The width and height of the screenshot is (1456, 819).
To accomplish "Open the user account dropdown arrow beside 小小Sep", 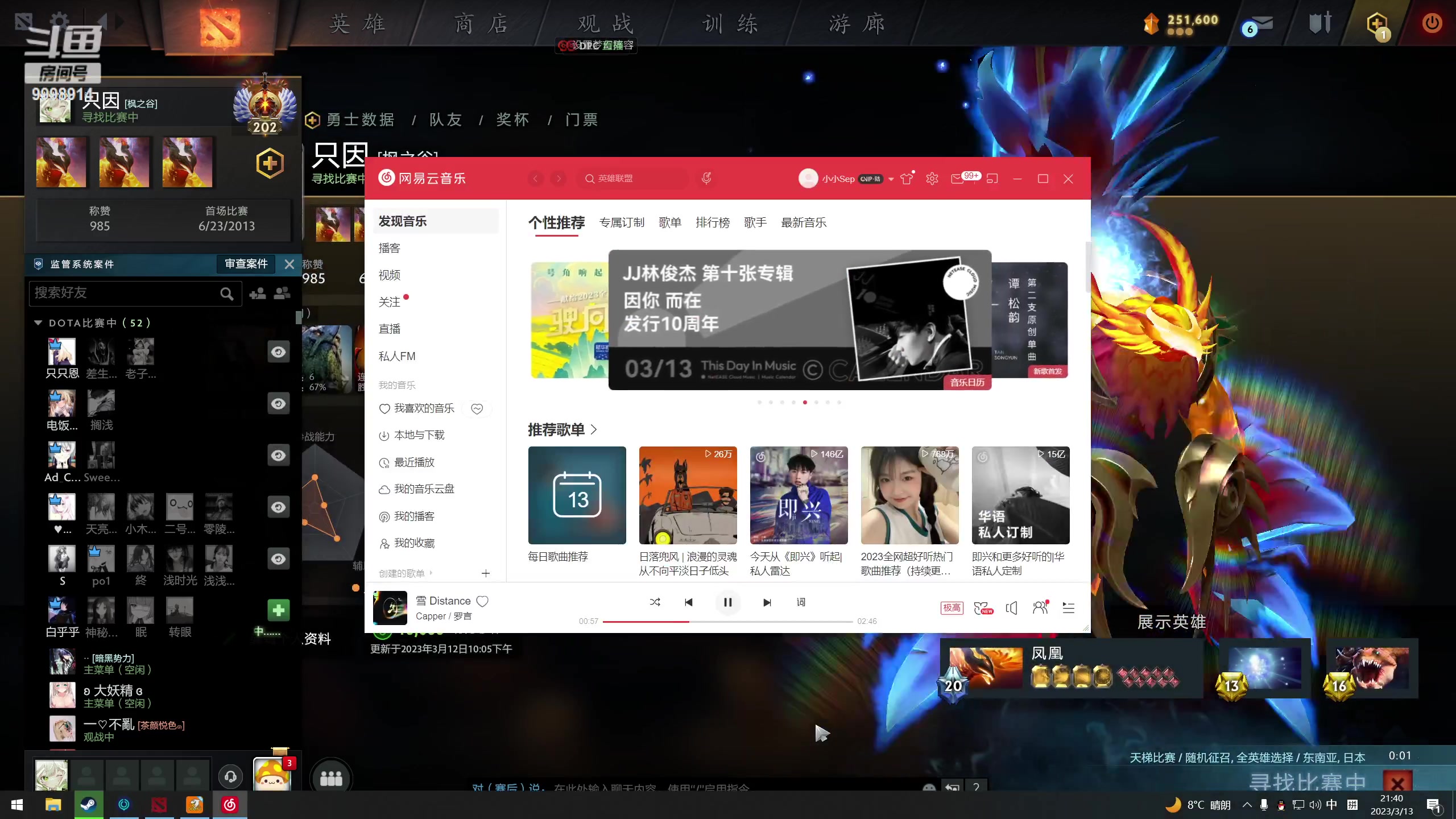I will pos(891,179).
